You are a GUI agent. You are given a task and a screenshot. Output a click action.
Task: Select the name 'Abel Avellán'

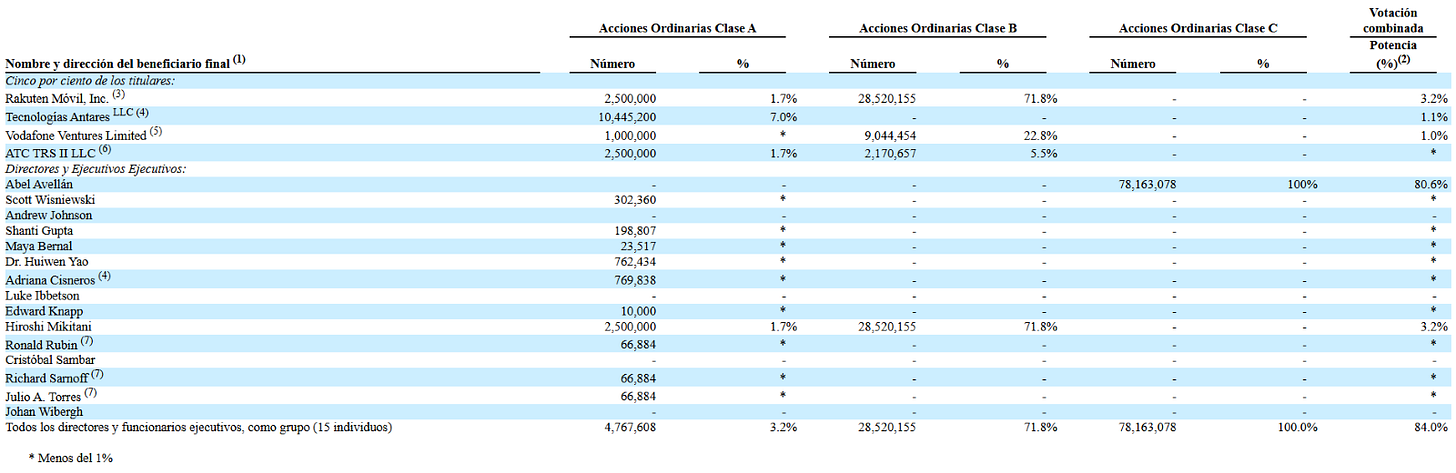coord(39,185)
